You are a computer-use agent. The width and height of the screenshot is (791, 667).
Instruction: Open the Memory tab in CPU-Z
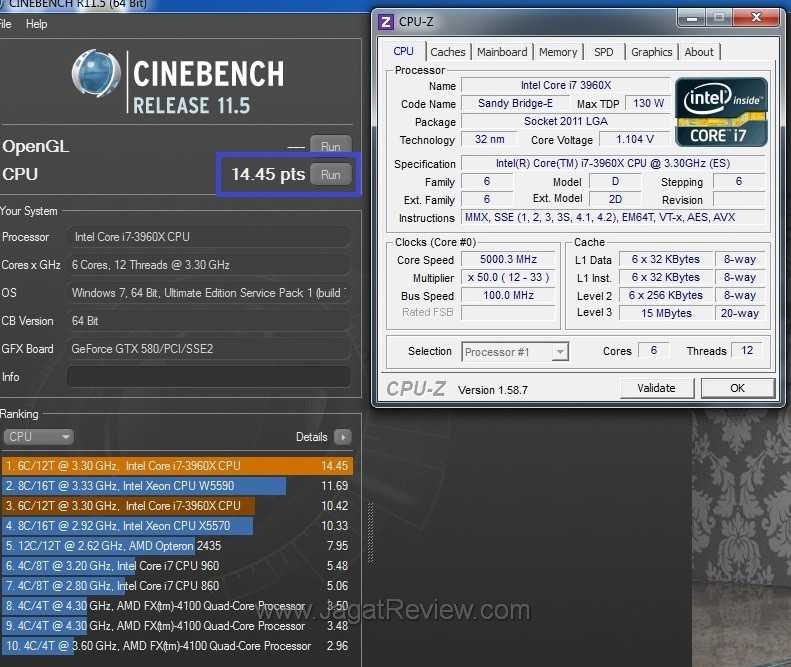point(558,52)
